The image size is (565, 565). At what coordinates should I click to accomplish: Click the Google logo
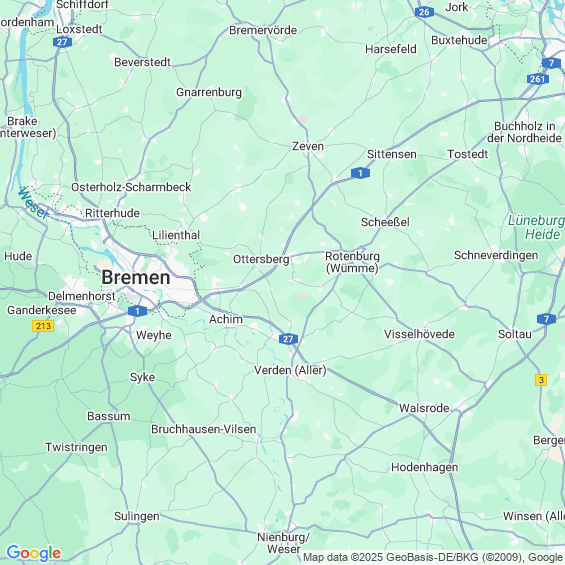[34, 552]
